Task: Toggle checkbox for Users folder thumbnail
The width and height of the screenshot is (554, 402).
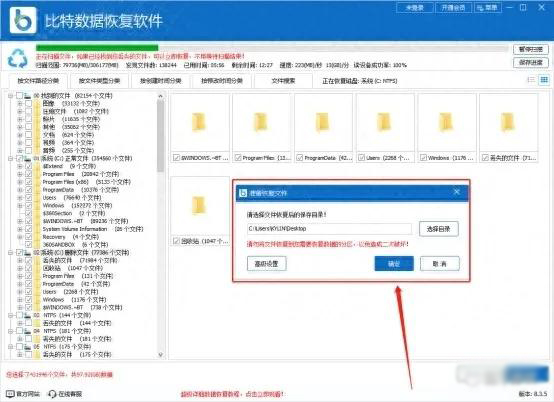Action: [x=361, y=158]
